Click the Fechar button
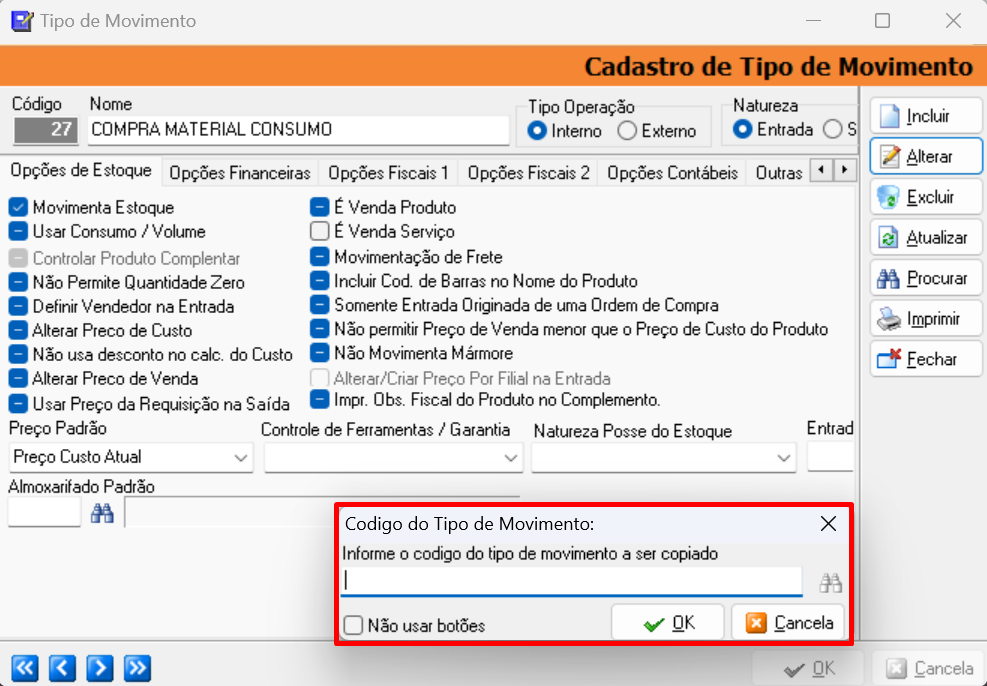The image size is (987, 686). pyautogui.click(x=926, y=359)
